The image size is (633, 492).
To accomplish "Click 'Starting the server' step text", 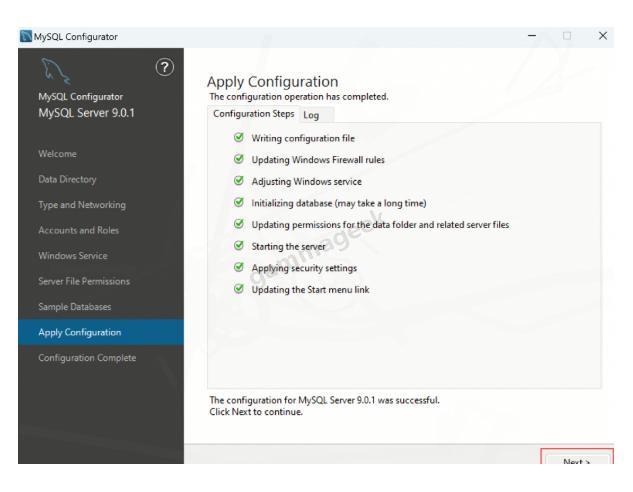I will (x=289, y=247).
